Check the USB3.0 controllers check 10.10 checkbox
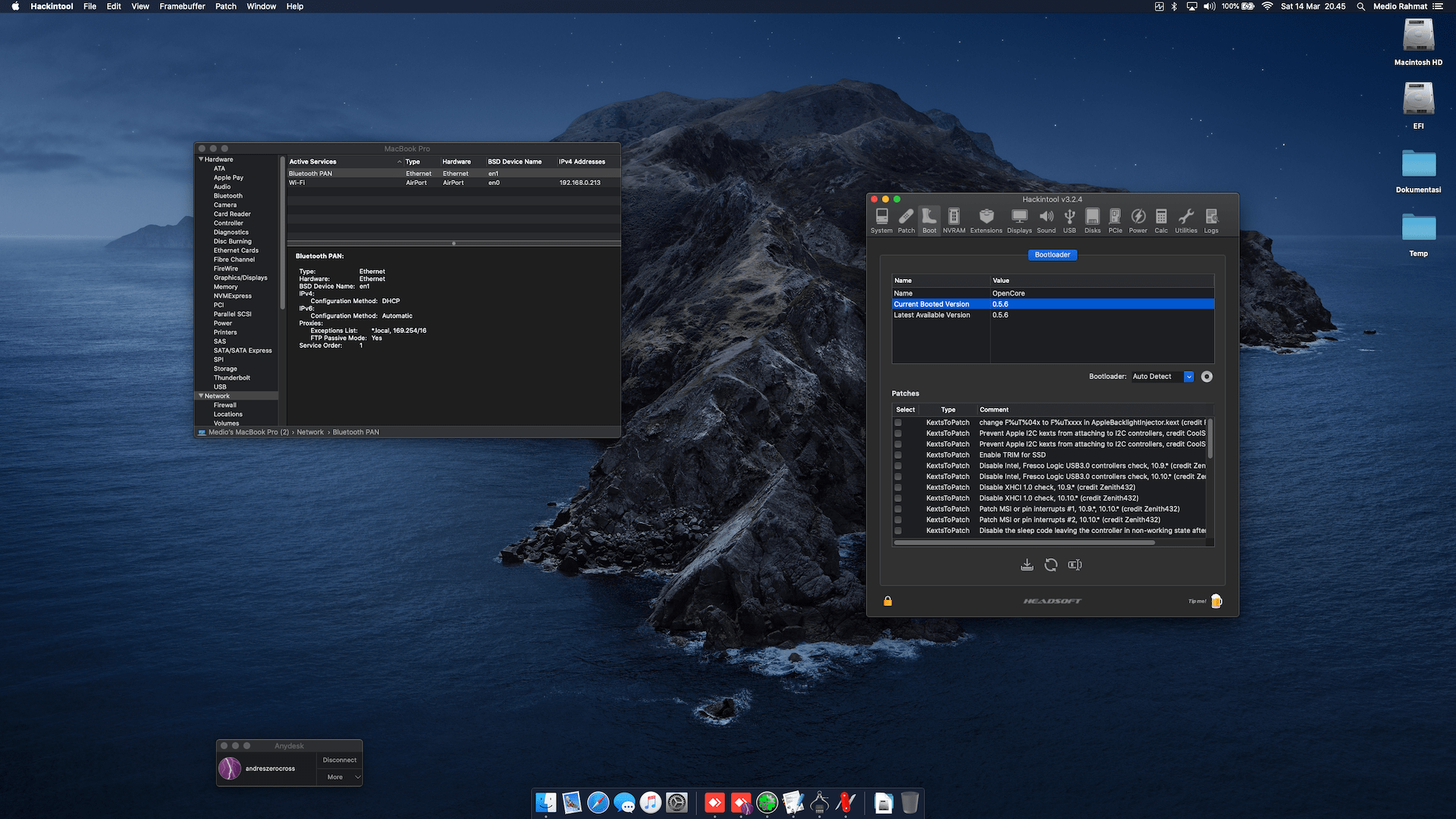This screenshot has width=1456, height=819. pyautogui.click(x=898, y=477)
